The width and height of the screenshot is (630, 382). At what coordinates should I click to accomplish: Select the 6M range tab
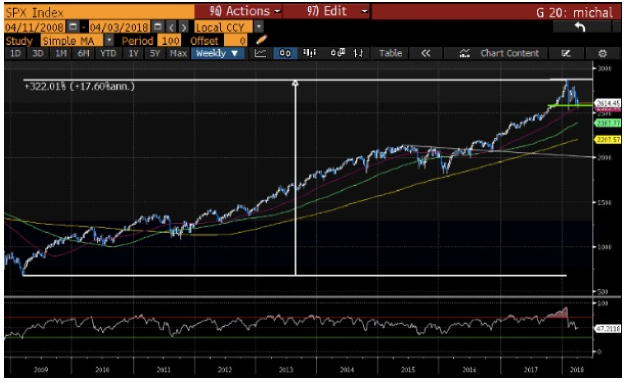[83, 53]
